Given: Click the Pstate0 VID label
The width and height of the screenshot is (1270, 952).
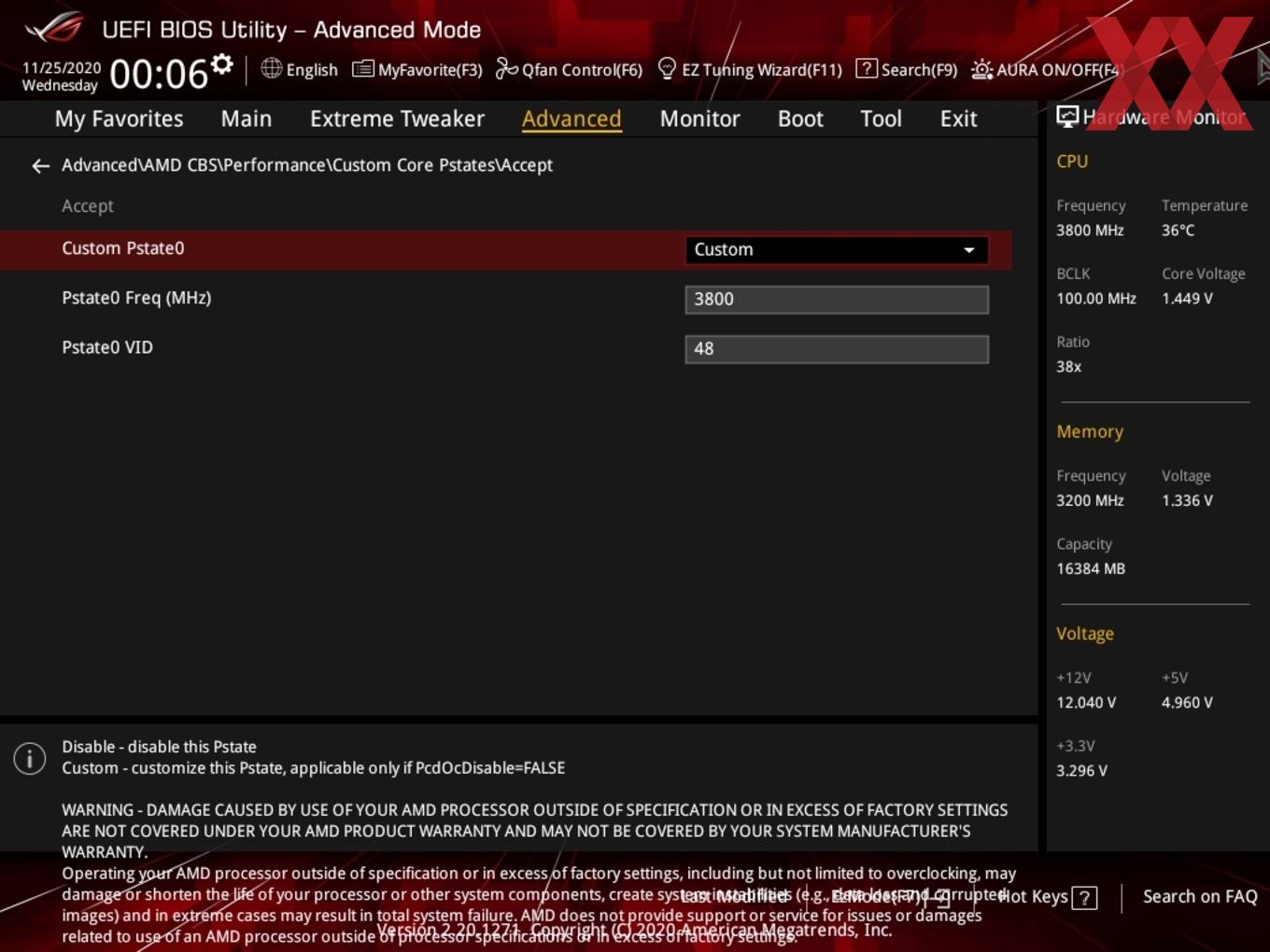Looking at the screenshot, I should (107, 347).
